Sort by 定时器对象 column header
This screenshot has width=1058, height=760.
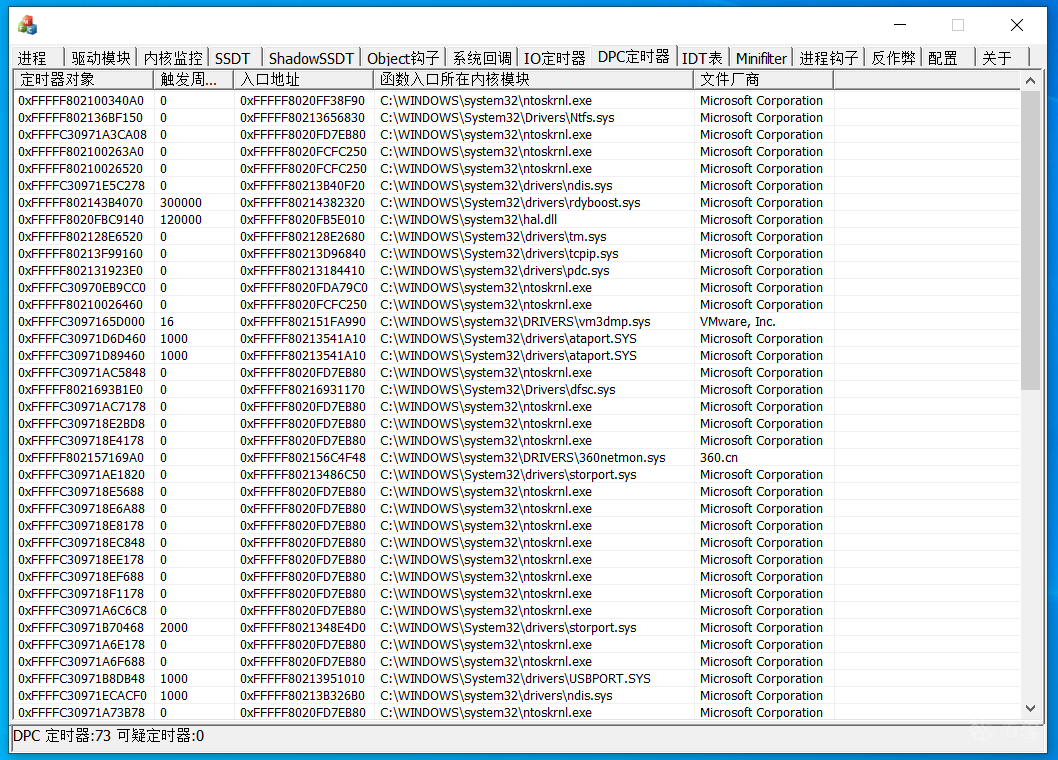83,80
